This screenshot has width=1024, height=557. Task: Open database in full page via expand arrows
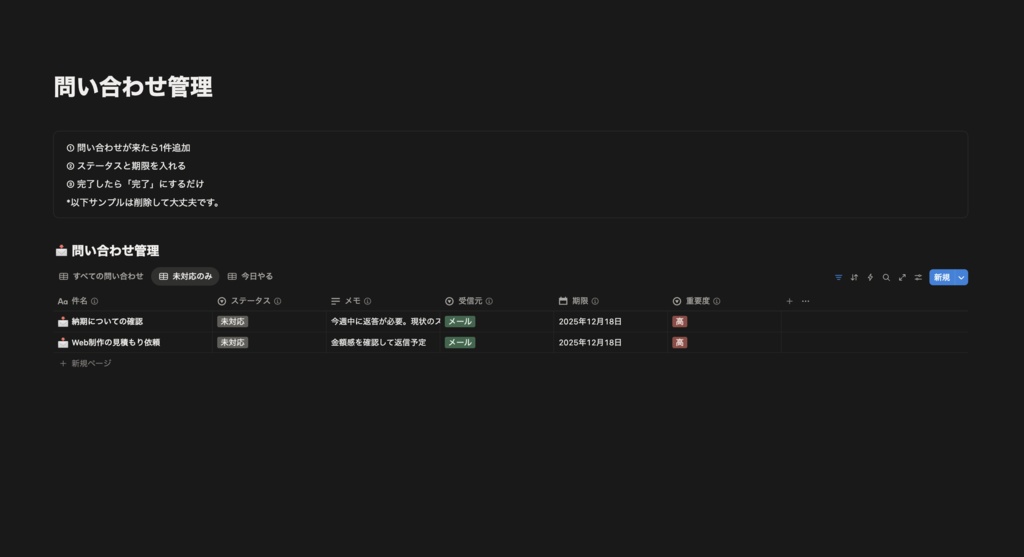pyautogui.click(x=902, y=278)
